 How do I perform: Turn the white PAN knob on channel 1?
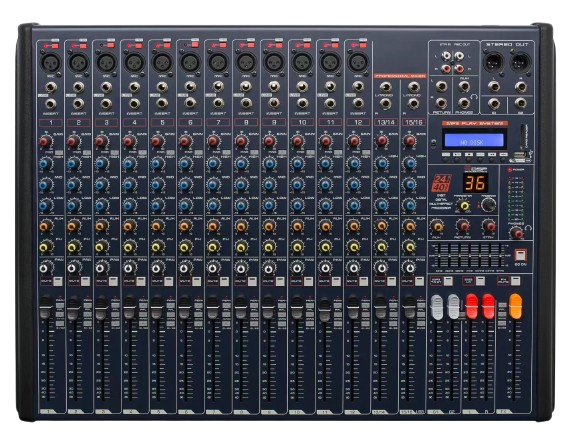coord(46,268)
